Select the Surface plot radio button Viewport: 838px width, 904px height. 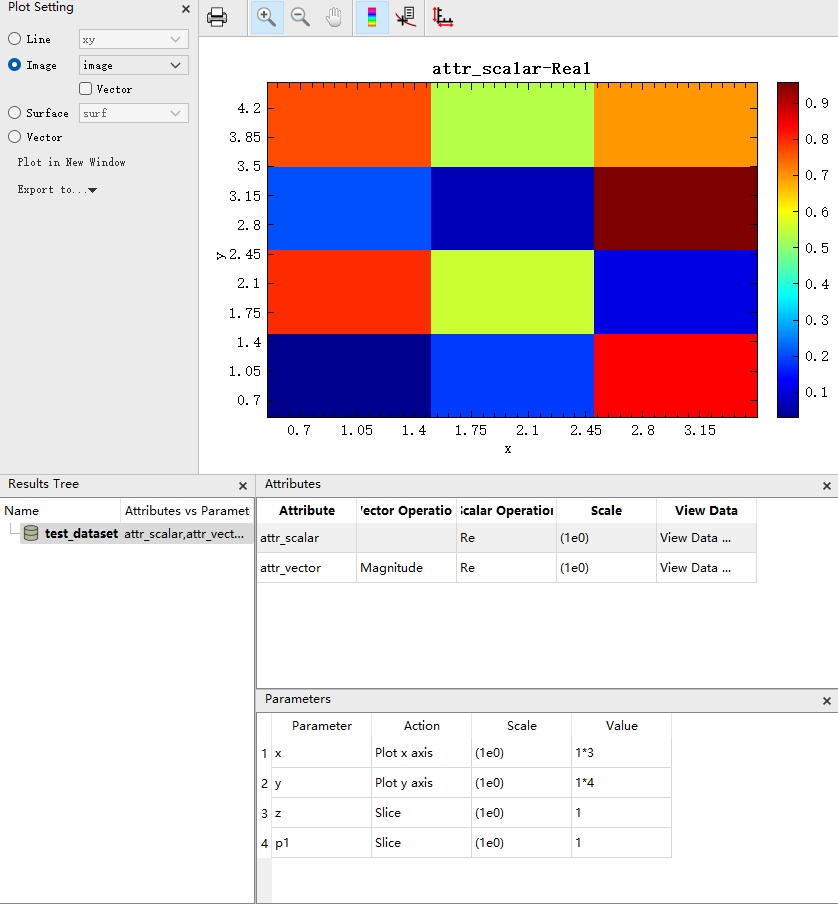point(14,112)
